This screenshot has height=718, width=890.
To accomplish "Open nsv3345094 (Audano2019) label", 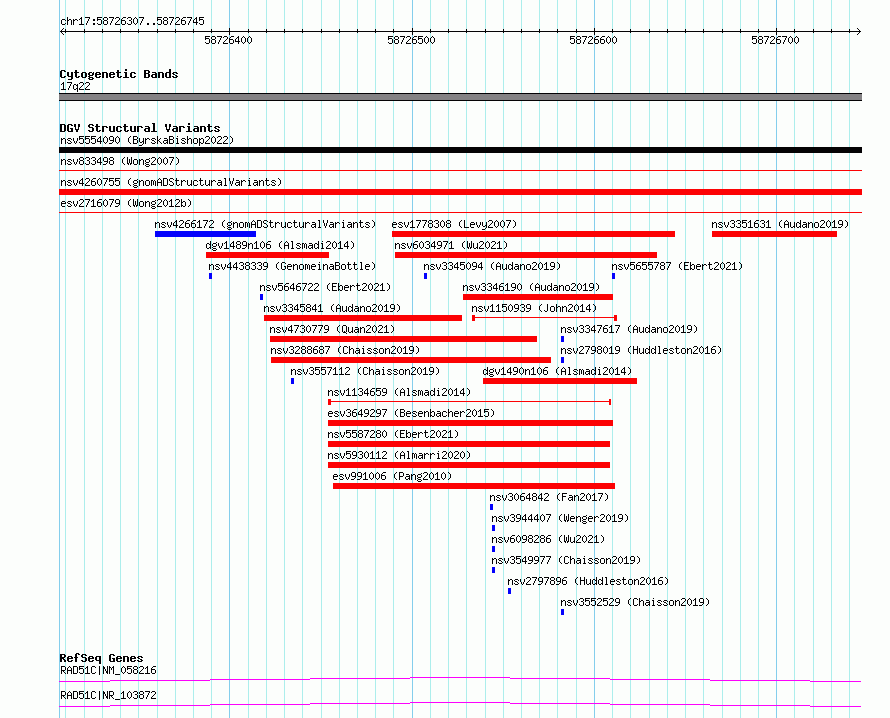I will click(x=492, y=266).
